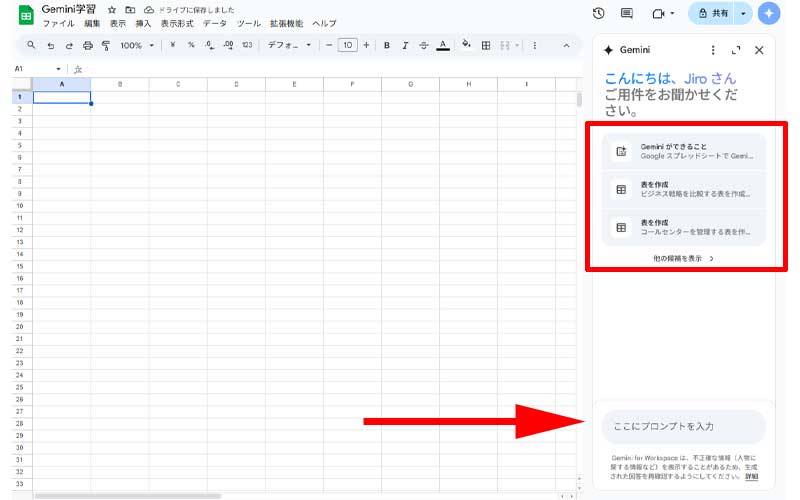
Task: Open the borders tool
Action: [486, 45]
